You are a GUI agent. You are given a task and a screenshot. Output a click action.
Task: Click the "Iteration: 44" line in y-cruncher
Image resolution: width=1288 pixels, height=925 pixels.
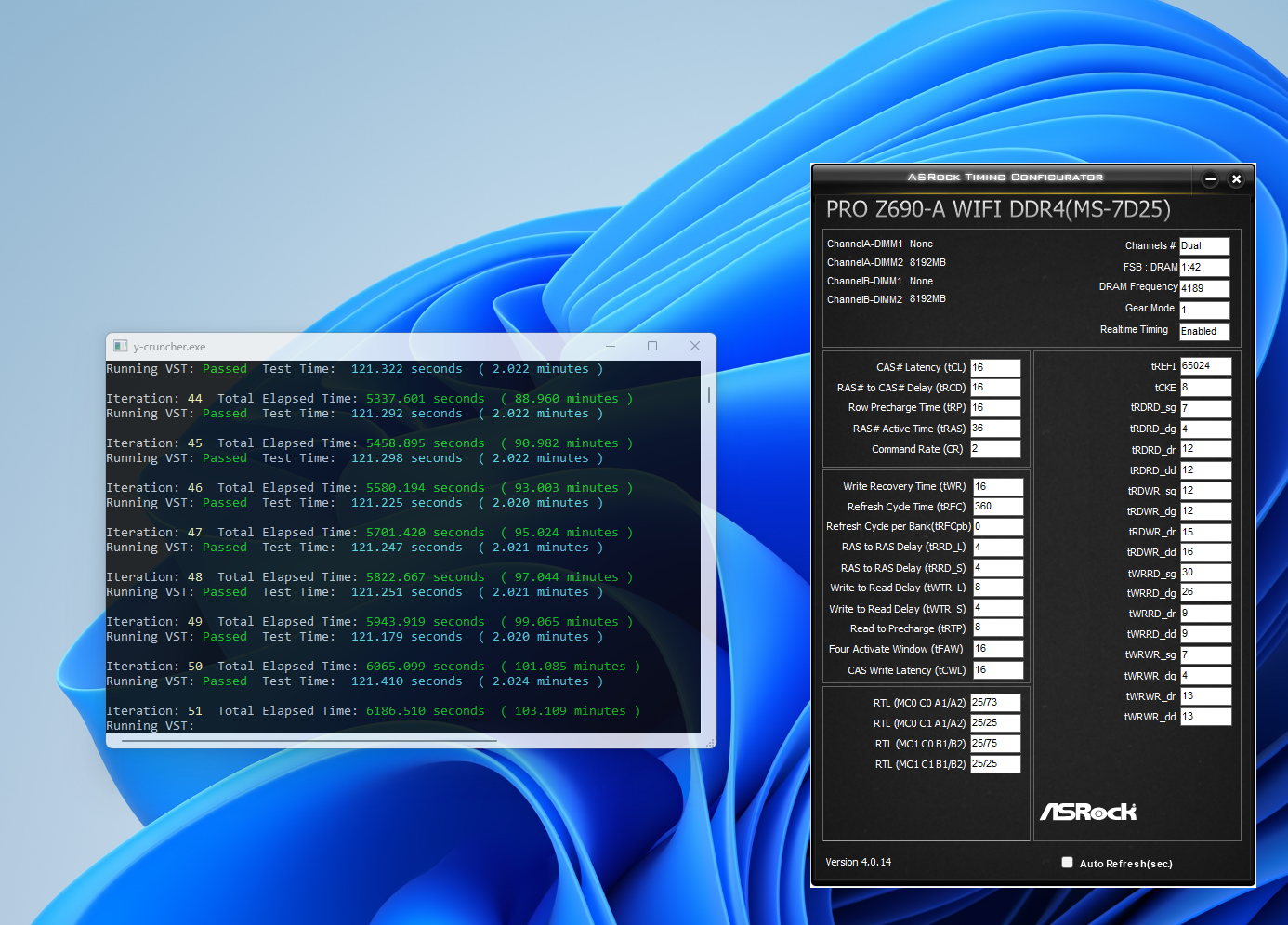point(370,399)
